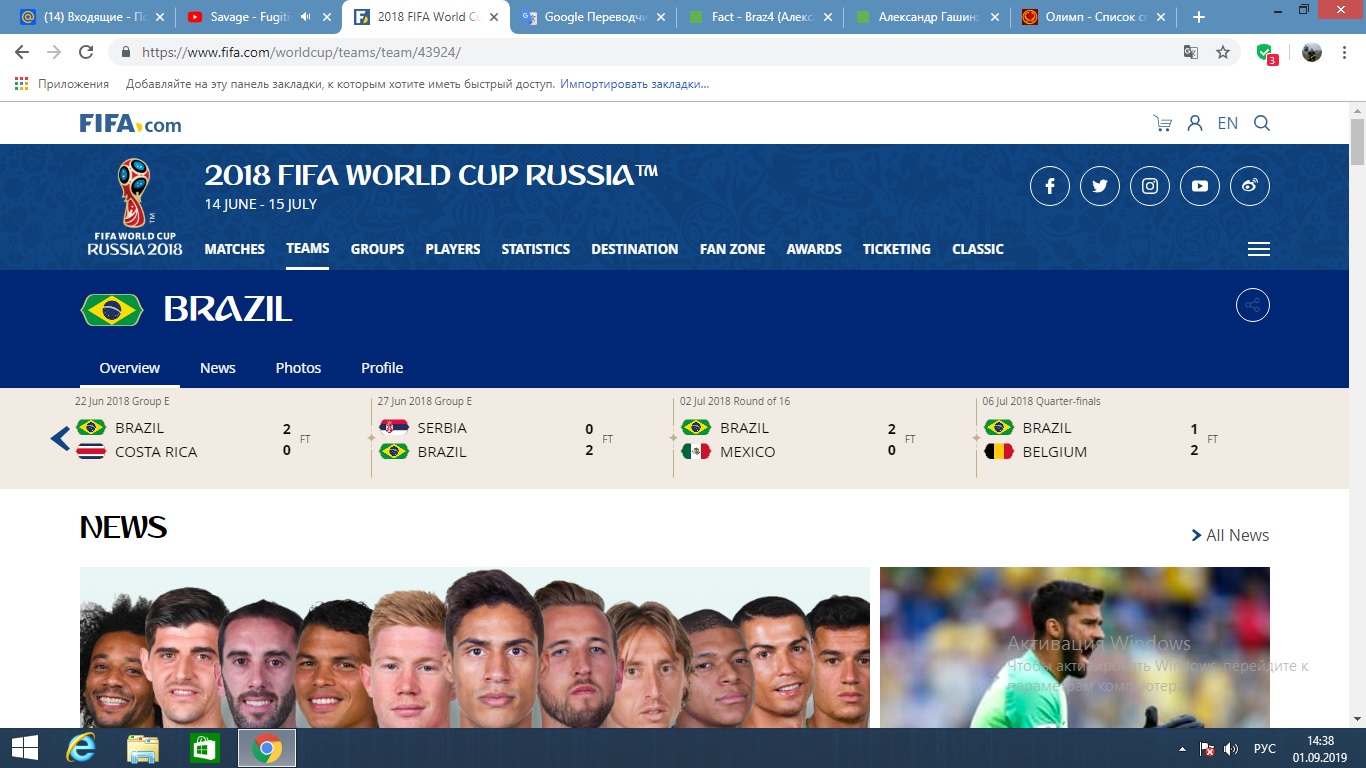Image resolution: width=1366 pixels, height=768 pixels.
Task: Open the green shield extension icon
Action: tap(1266, 53)
